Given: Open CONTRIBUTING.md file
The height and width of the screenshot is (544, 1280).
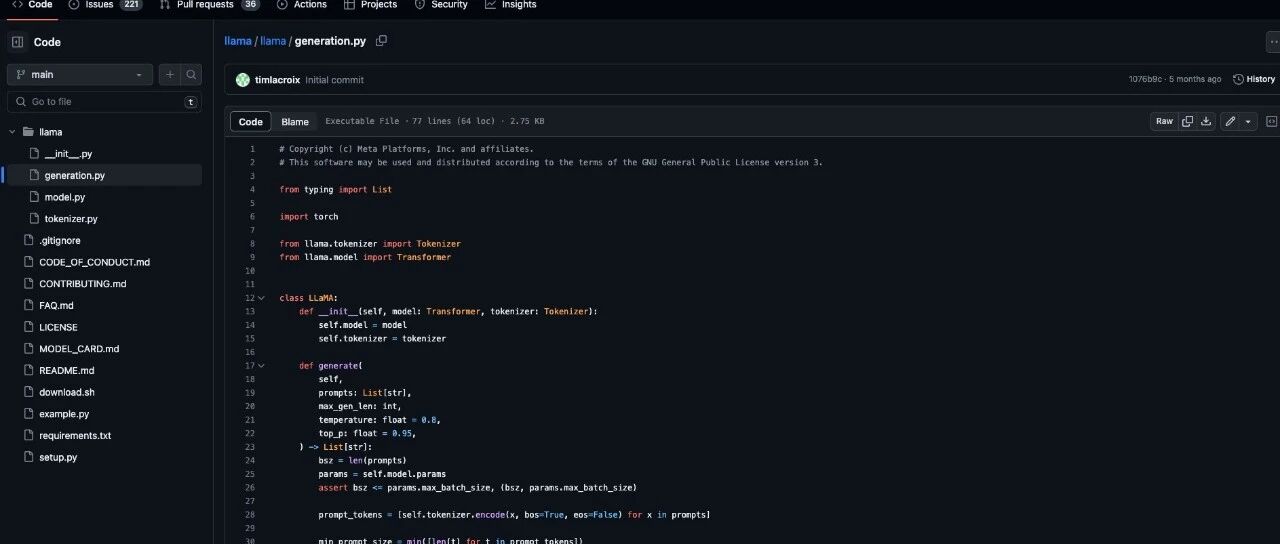Looking at the screenshot, I should tap(83, 284).
